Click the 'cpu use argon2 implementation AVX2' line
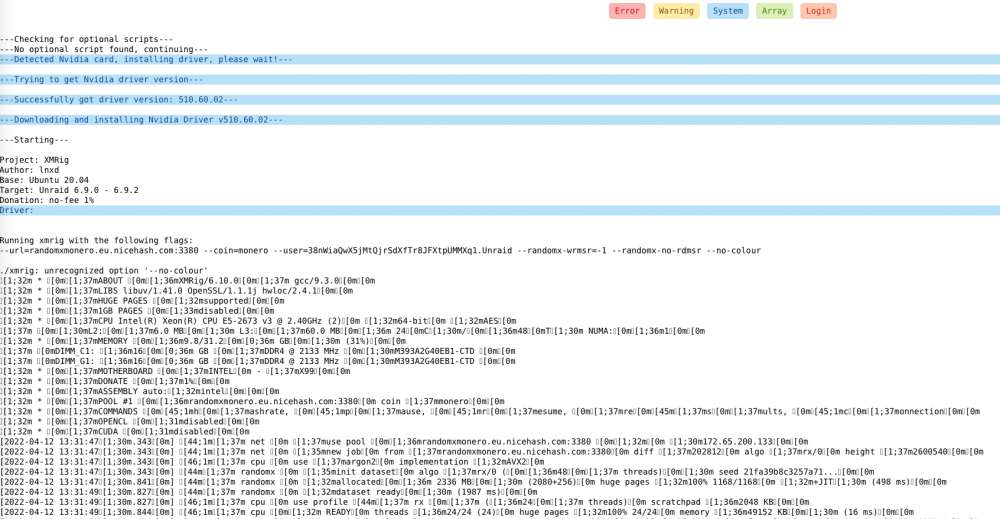 (x=272, y=462)
